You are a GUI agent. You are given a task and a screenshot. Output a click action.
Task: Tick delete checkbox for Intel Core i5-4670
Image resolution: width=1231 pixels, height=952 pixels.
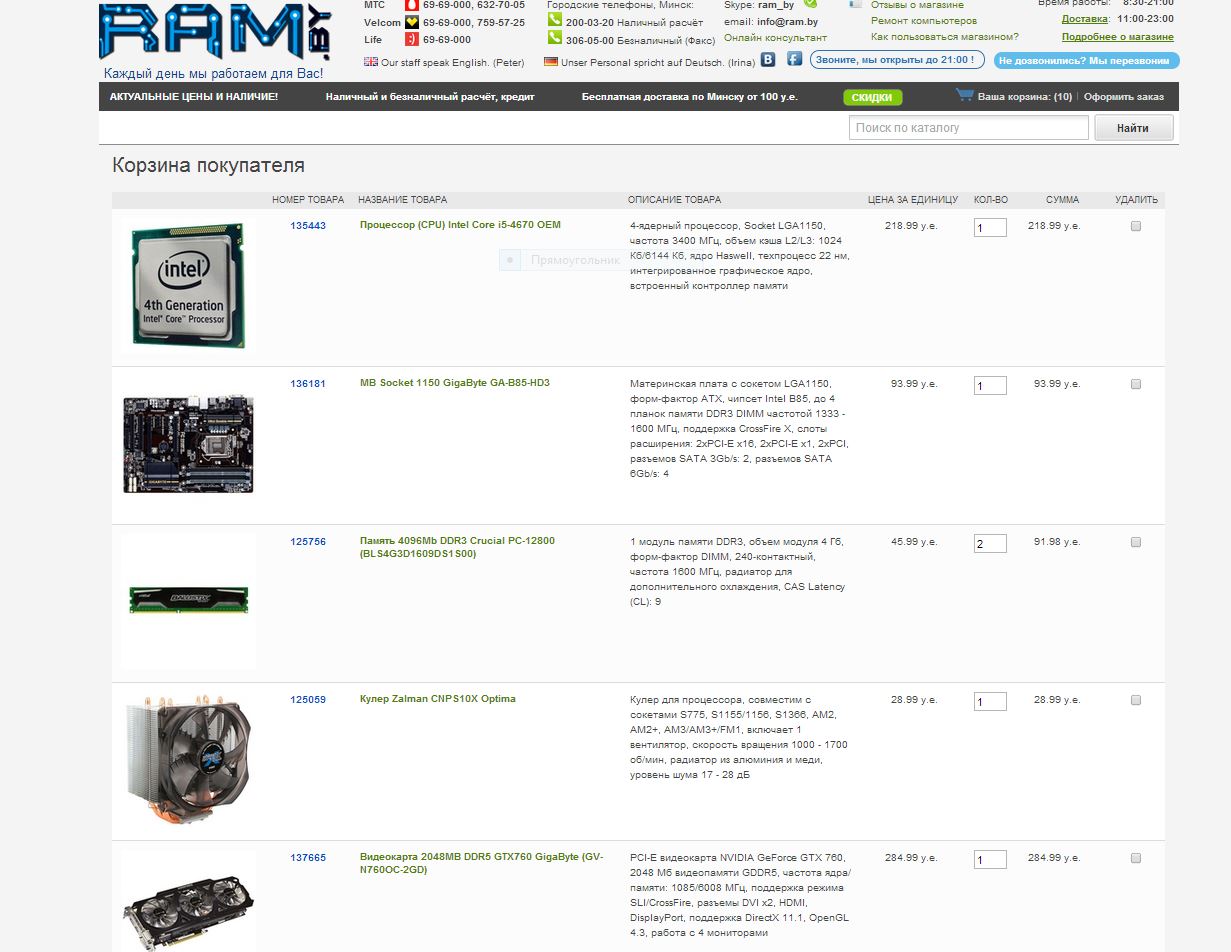tap(1136, 226)
